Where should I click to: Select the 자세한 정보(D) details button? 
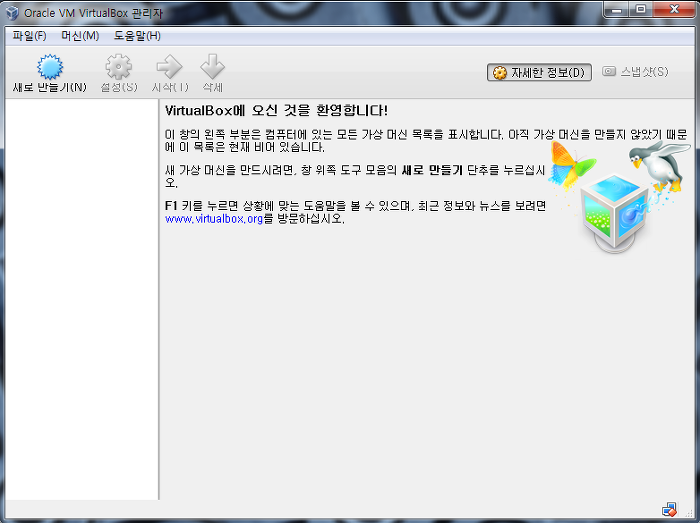click(539, 72)
